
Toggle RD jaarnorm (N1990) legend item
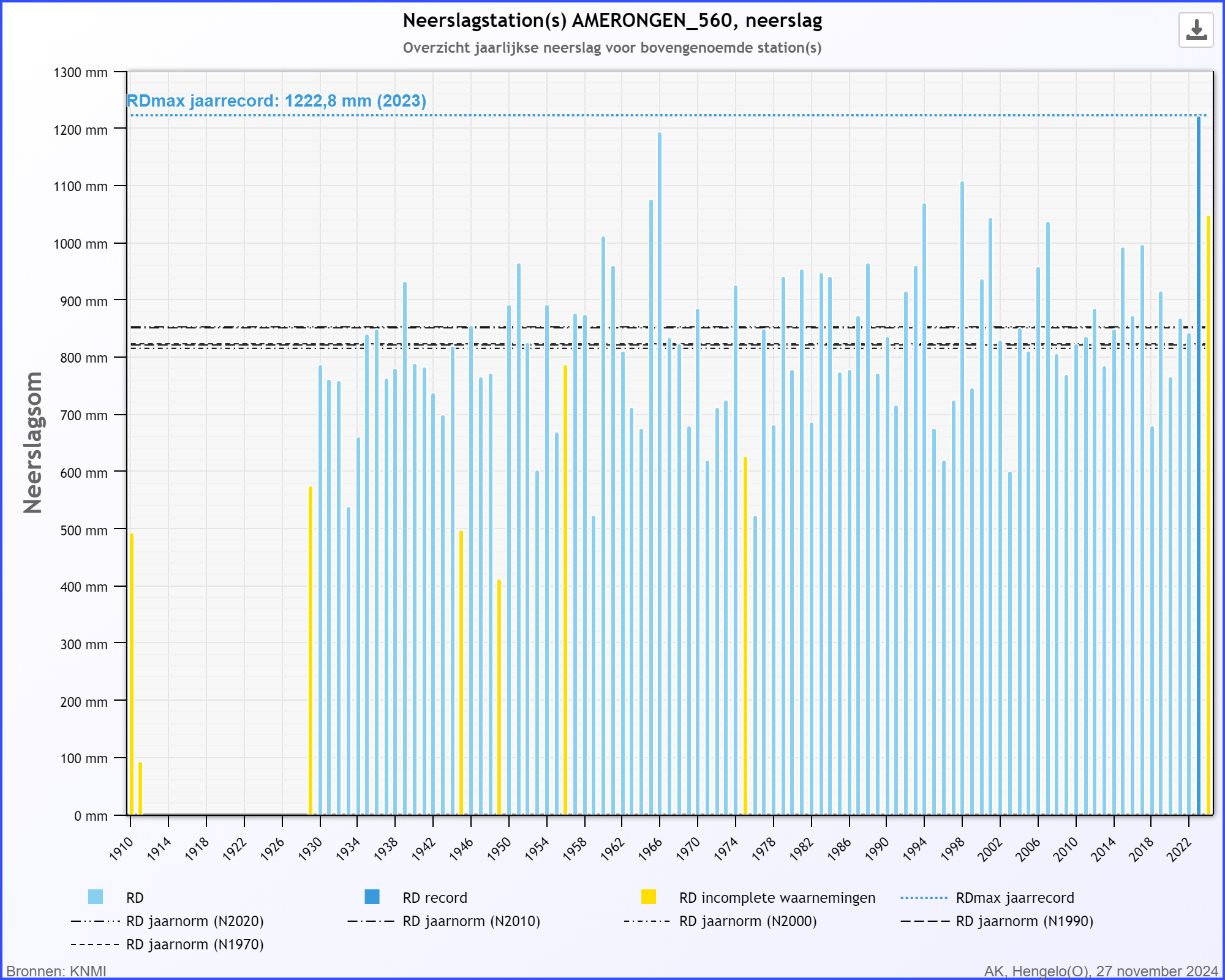(x=1024, y=921)
